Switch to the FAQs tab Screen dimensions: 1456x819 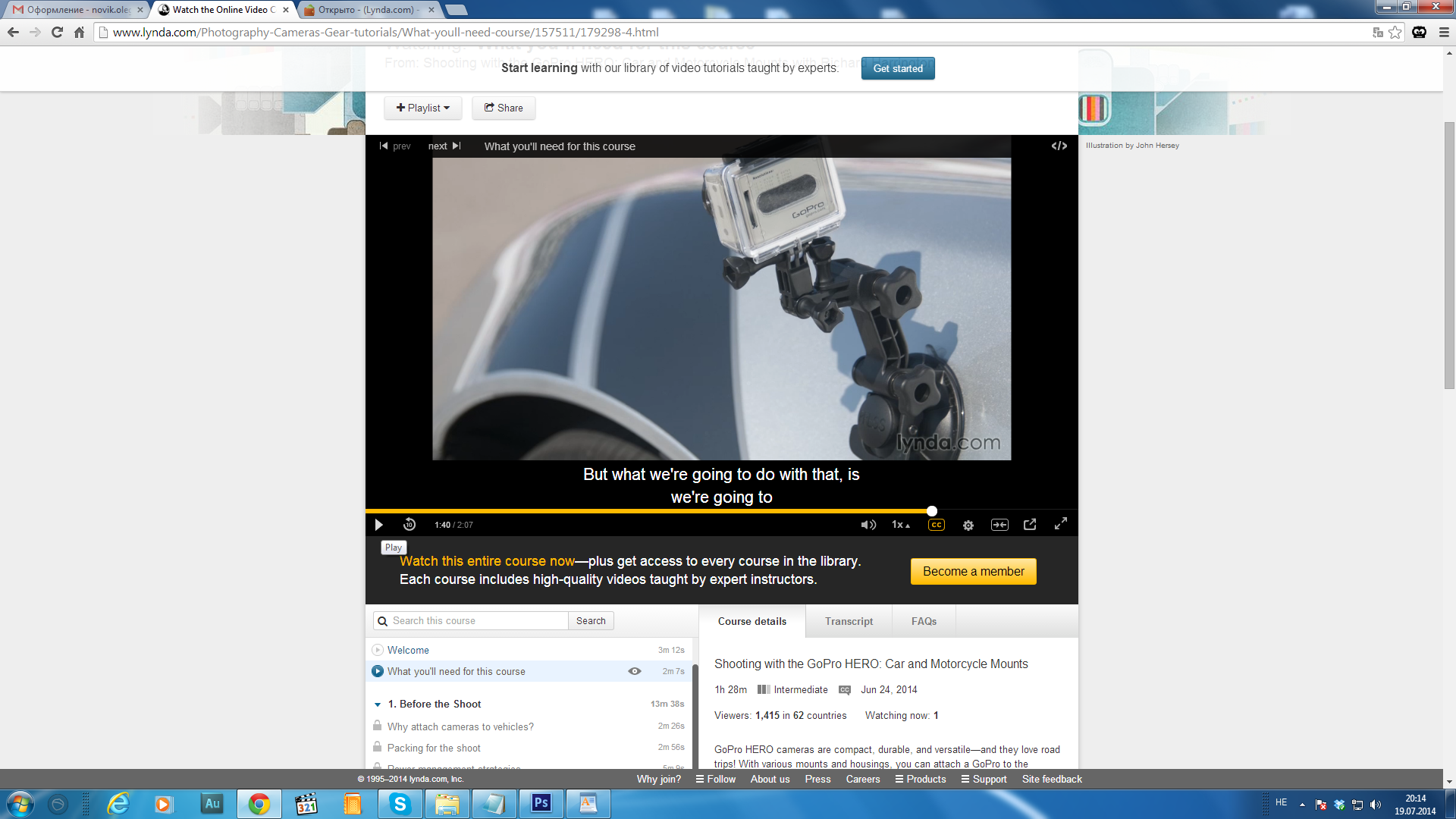pos(924,621)
